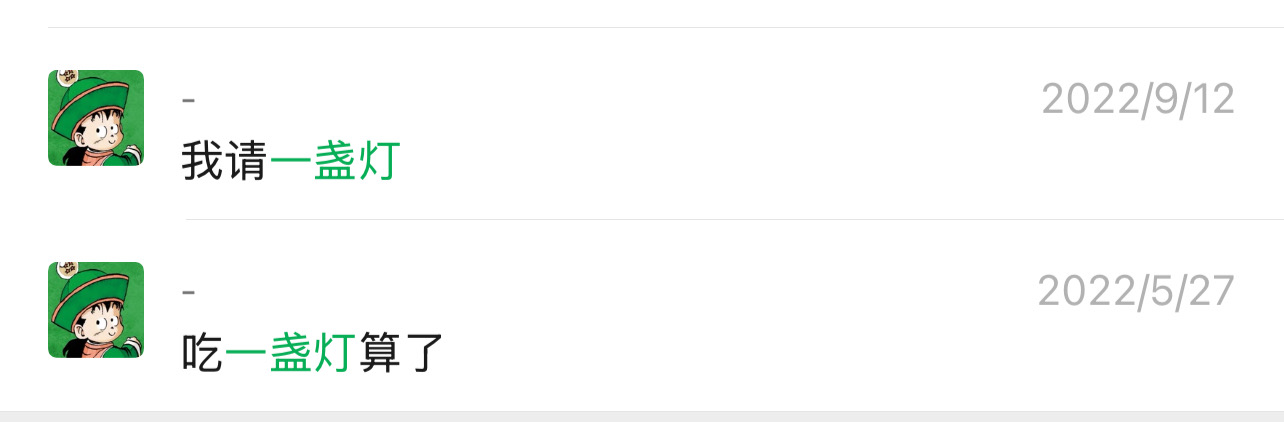This screenshot has width=1284, height=422.
Task: Click the 2022/5/27 date stamp
Action: click(x=1136, y=291)
